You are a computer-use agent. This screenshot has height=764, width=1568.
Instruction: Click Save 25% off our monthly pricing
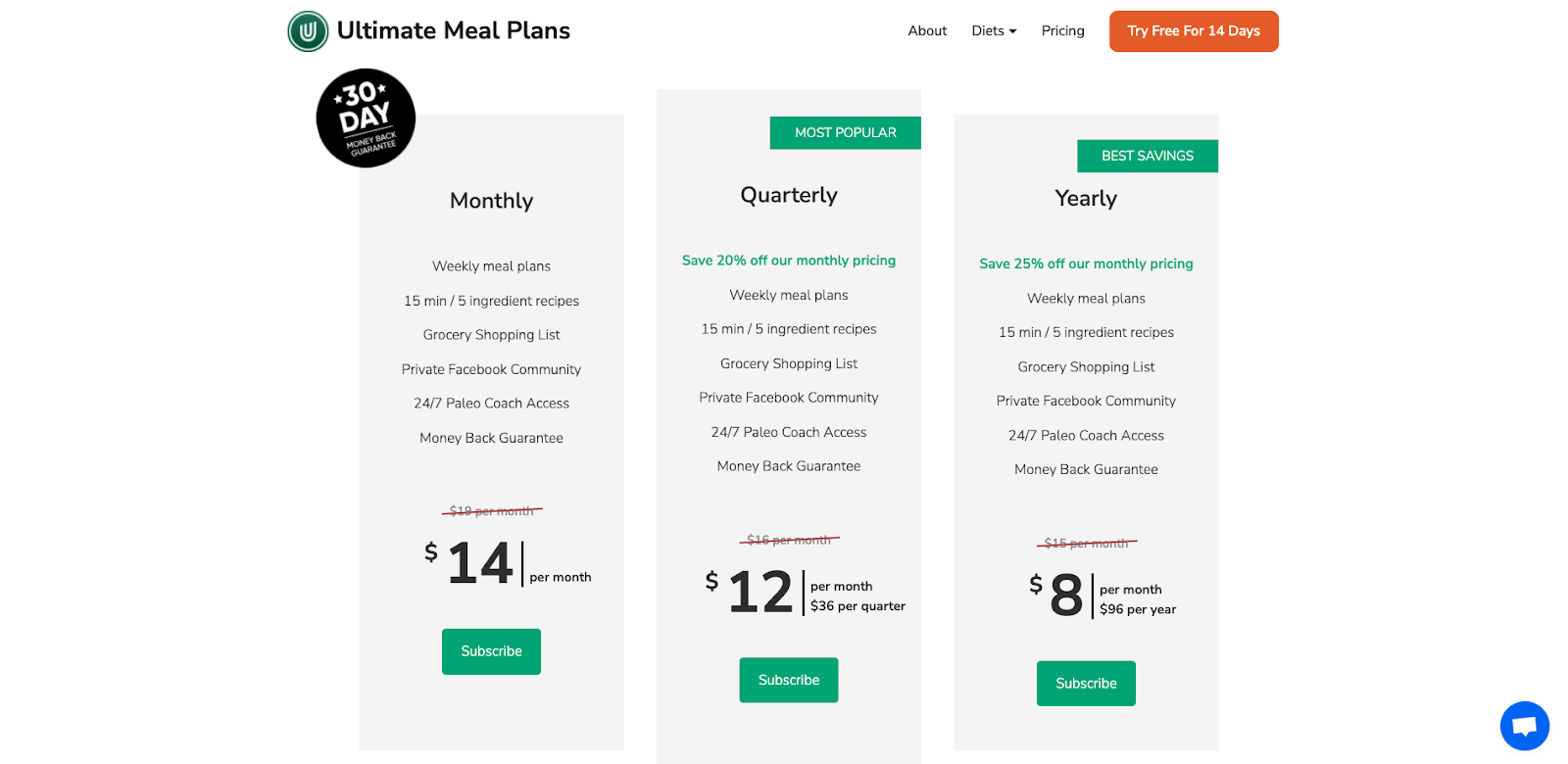coord(1086,263)
